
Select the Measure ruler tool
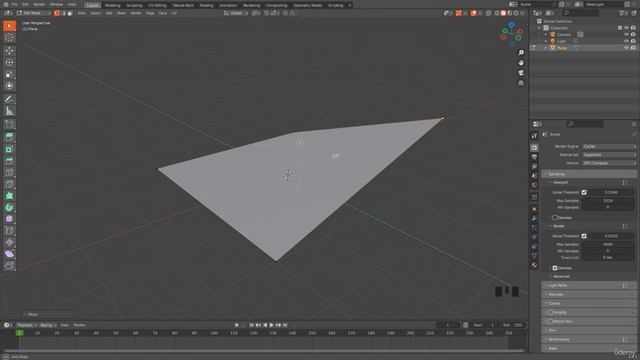pos(9,111)
